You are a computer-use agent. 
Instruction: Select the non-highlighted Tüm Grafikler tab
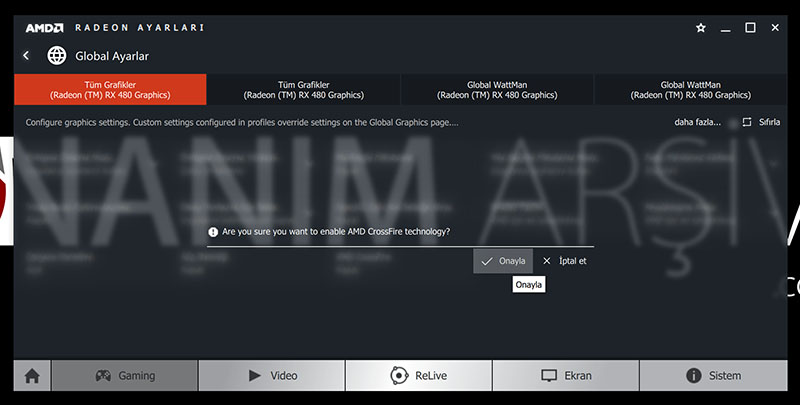[x=303, y=90]
